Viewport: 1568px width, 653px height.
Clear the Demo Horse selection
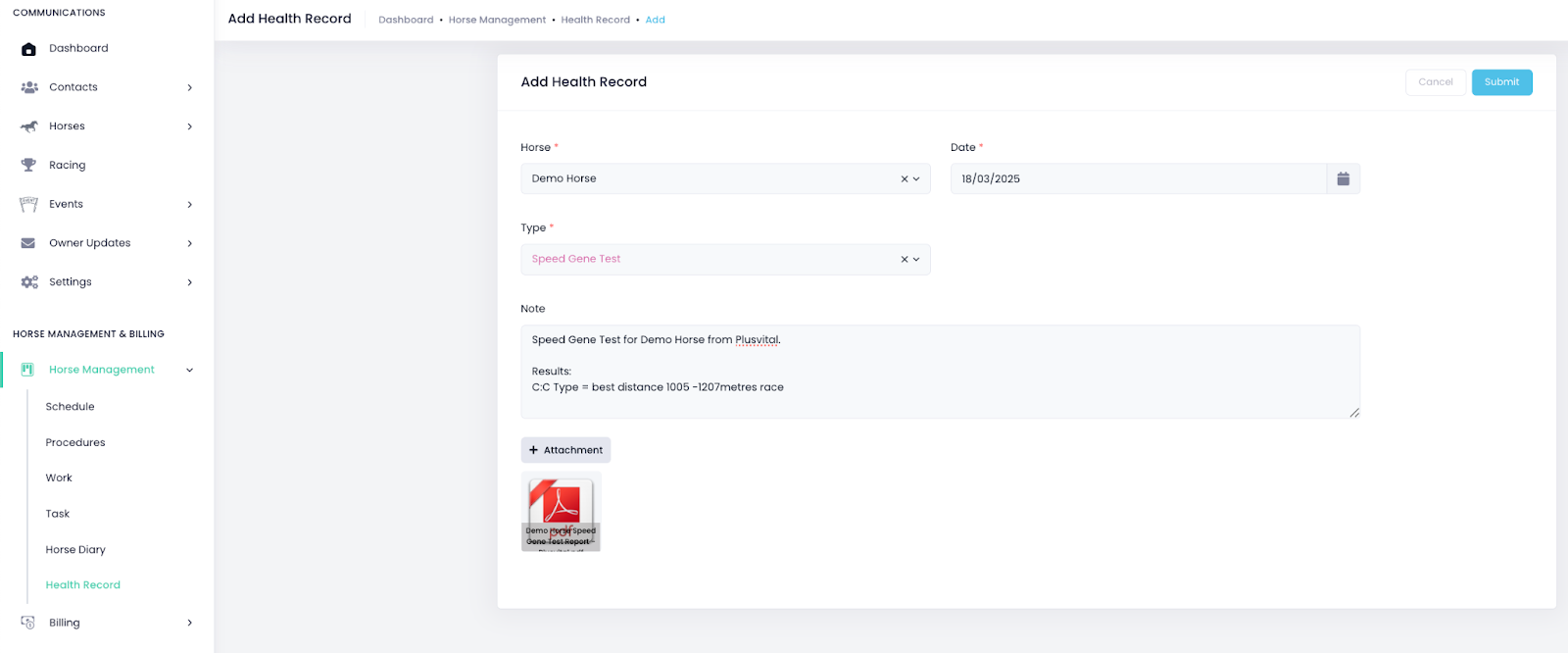[904, 179]
